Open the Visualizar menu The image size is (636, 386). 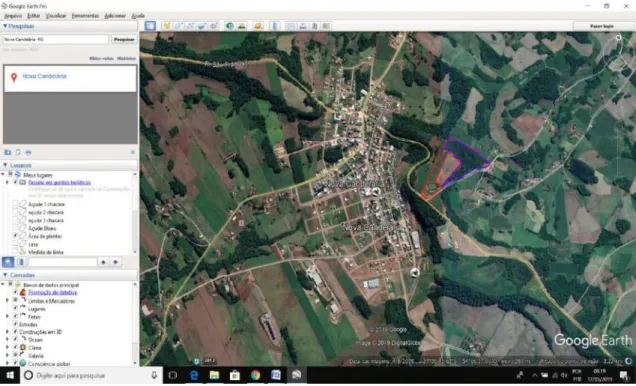[56, 16]
